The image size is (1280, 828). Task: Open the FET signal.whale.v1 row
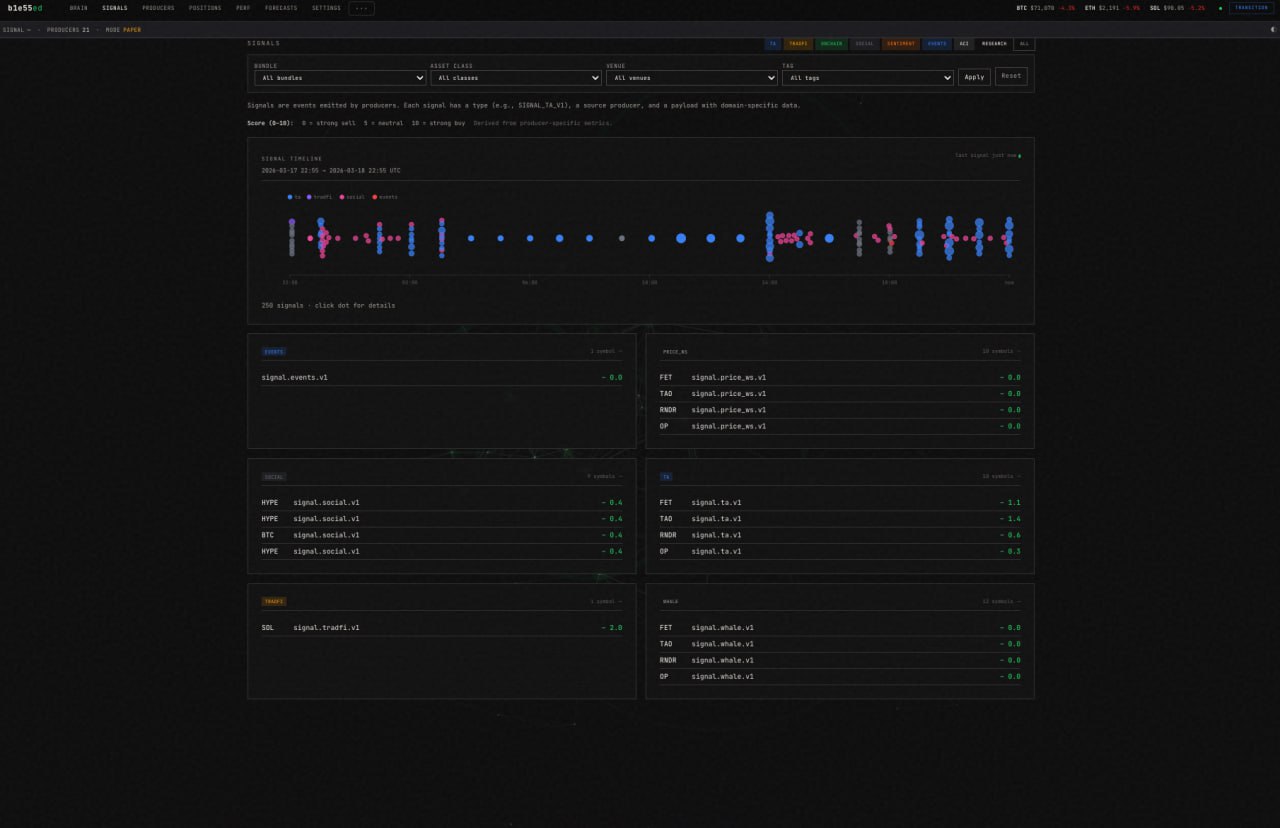tap(840, 627)
